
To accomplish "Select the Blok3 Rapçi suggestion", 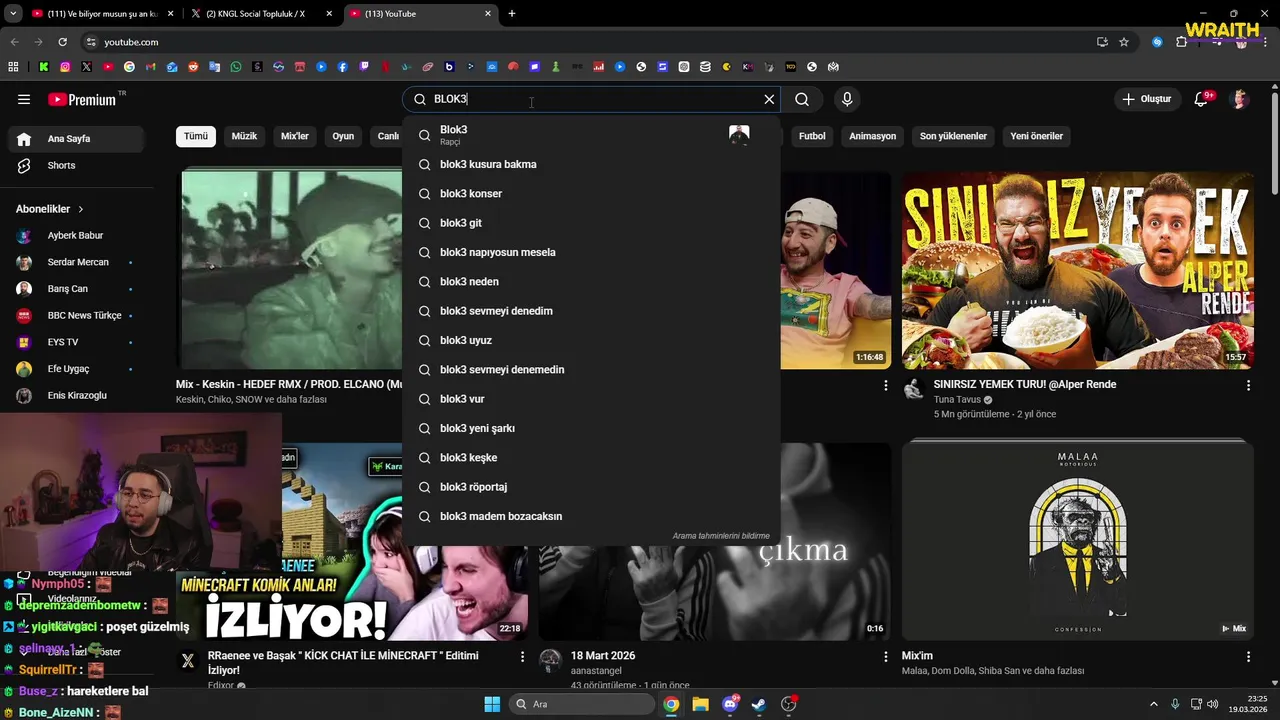I will (x=591, y=135).
